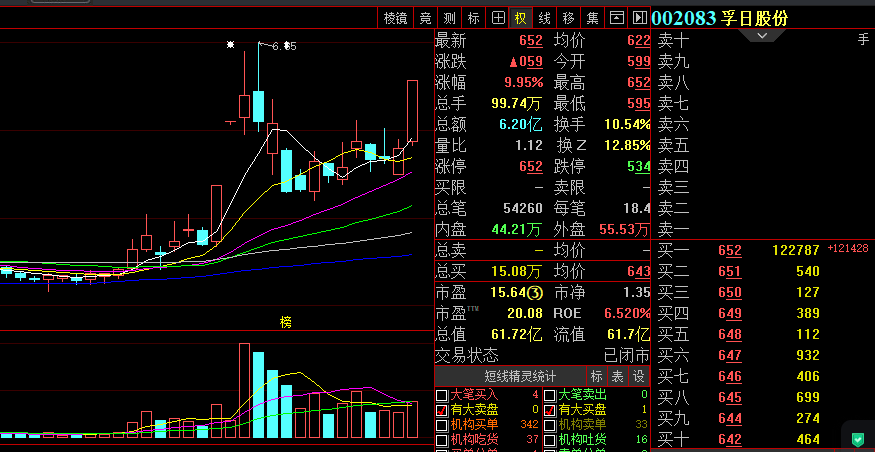Toggle the highlighted 权 adjustment icon

[520, 18]
